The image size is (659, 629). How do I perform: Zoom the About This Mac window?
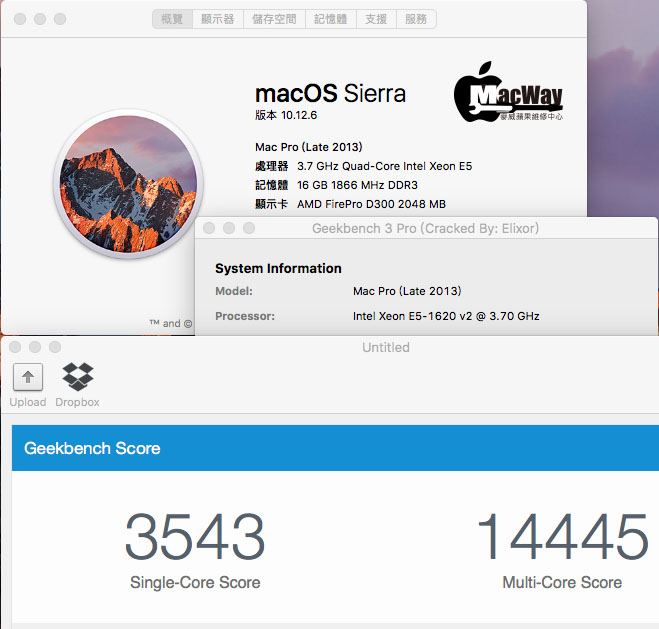tap(60, 19)
